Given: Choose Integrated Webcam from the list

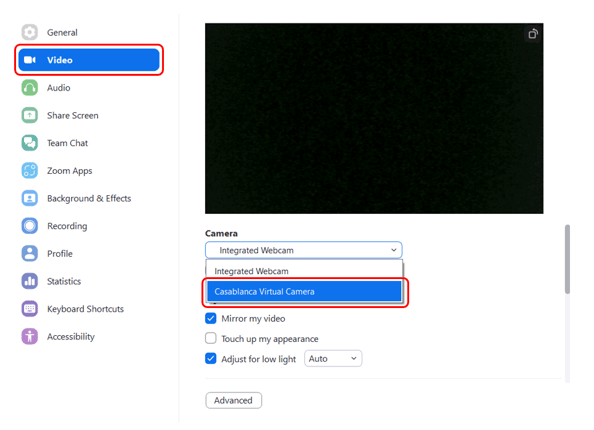Looking at the screenshot, I should [x=304, y=271].
